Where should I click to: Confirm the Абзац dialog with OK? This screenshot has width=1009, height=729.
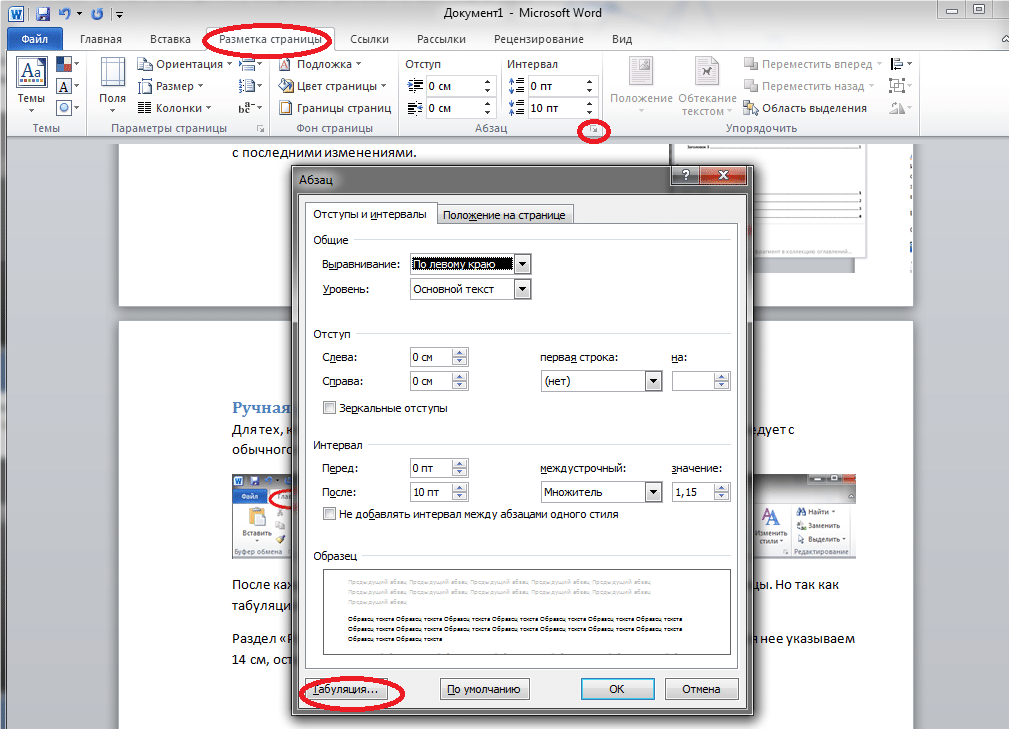pos(617,689)
